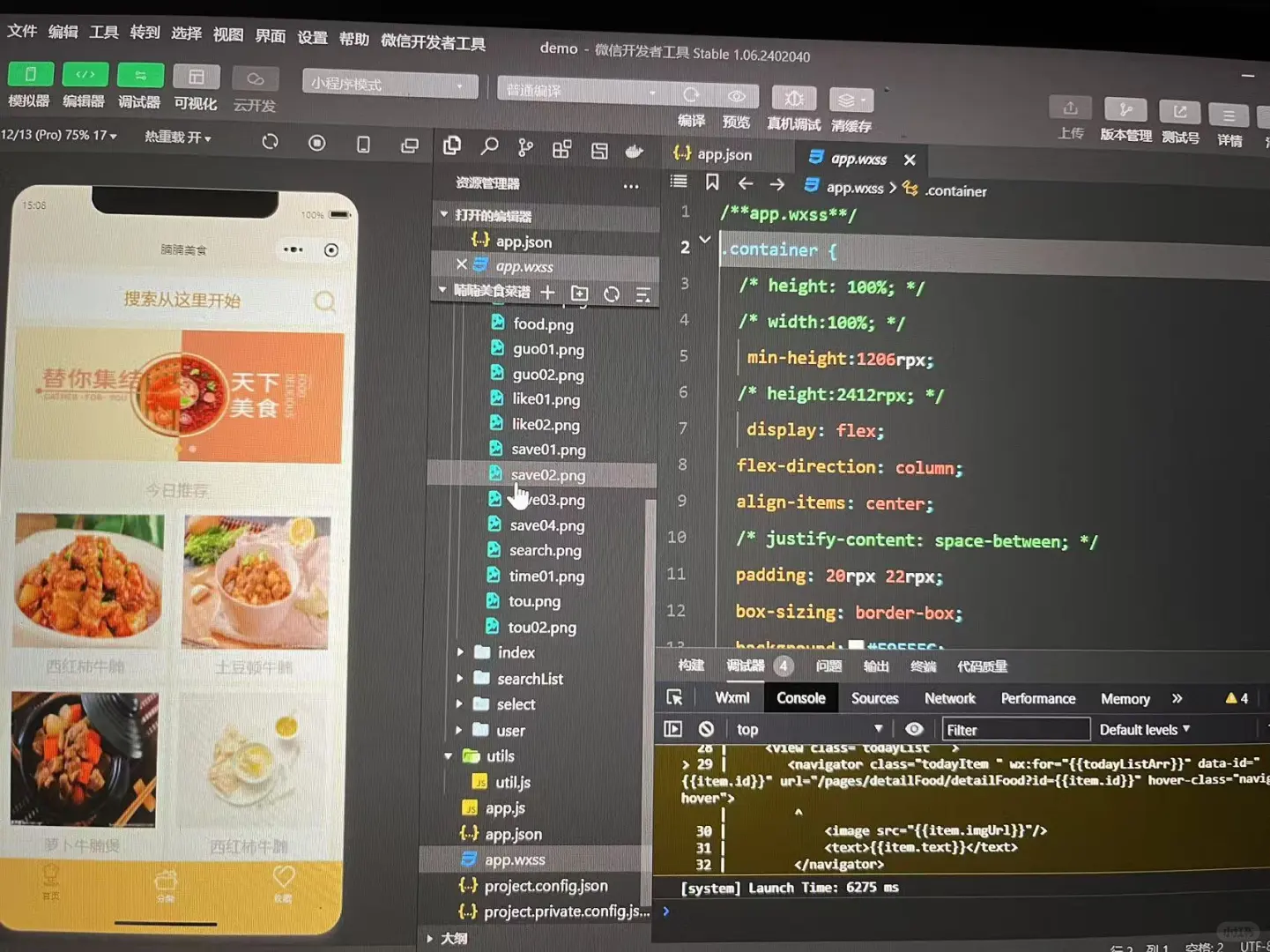Open the 详情 details icon
Image resolution: width=1270 pixels, height=952 pixels.
1229,115
